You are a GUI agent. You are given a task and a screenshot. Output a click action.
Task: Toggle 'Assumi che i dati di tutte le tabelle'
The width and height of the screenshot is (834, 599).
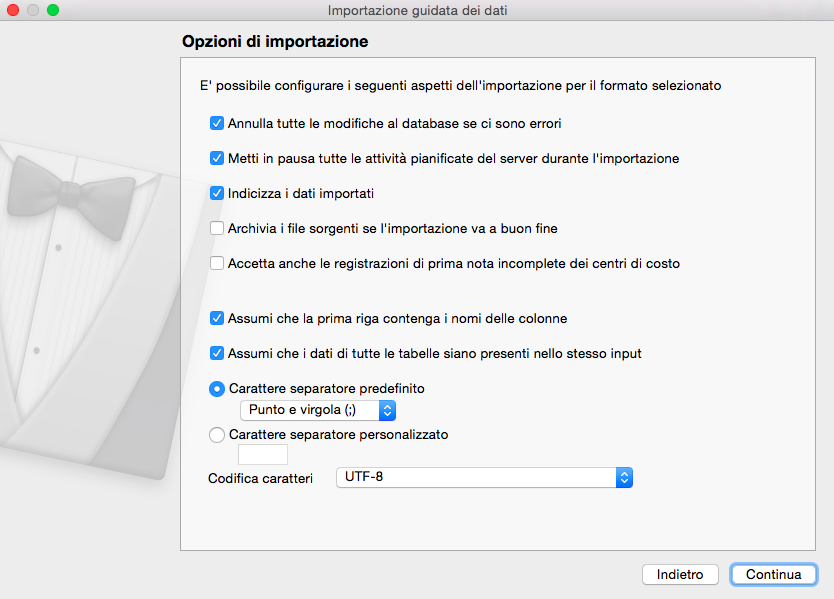tap(216, 353)
